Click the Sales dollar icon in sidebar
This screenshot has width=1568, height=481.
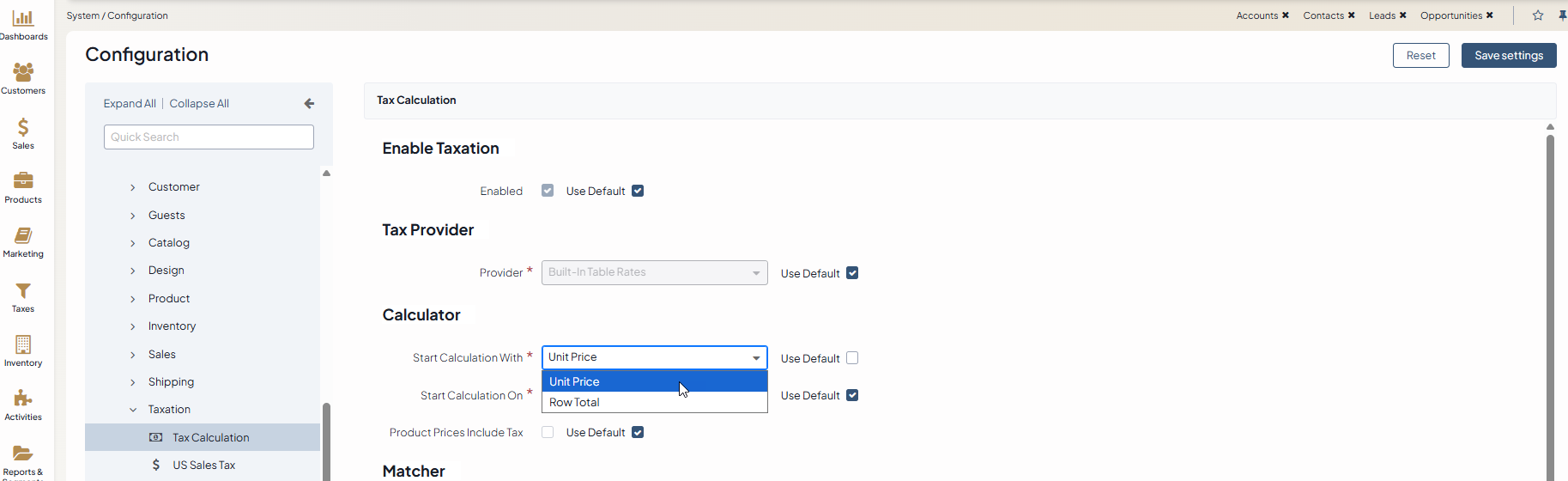point(23,127)
